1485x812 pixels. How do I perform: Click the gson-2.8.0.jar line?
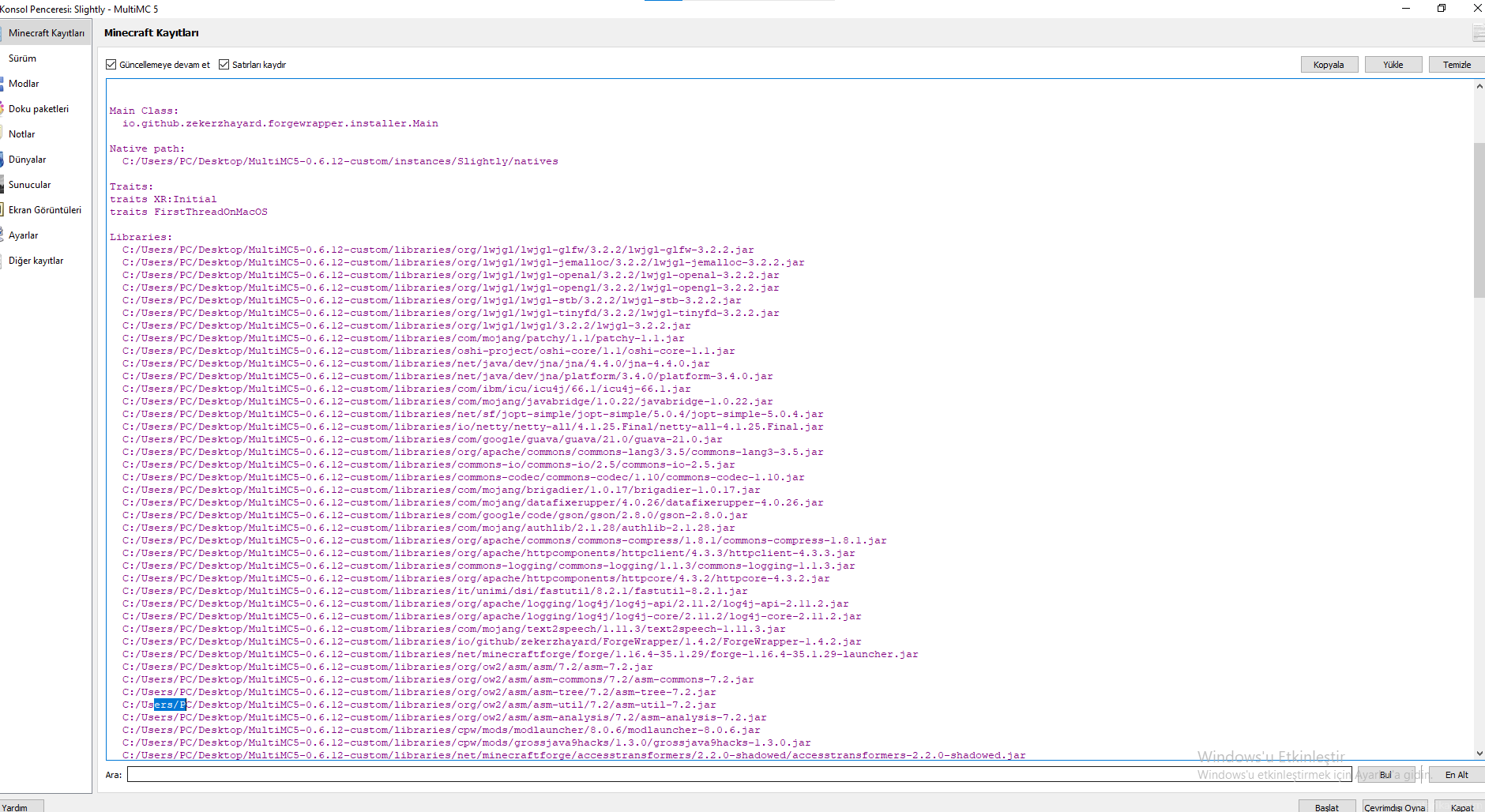coord(434,515)
